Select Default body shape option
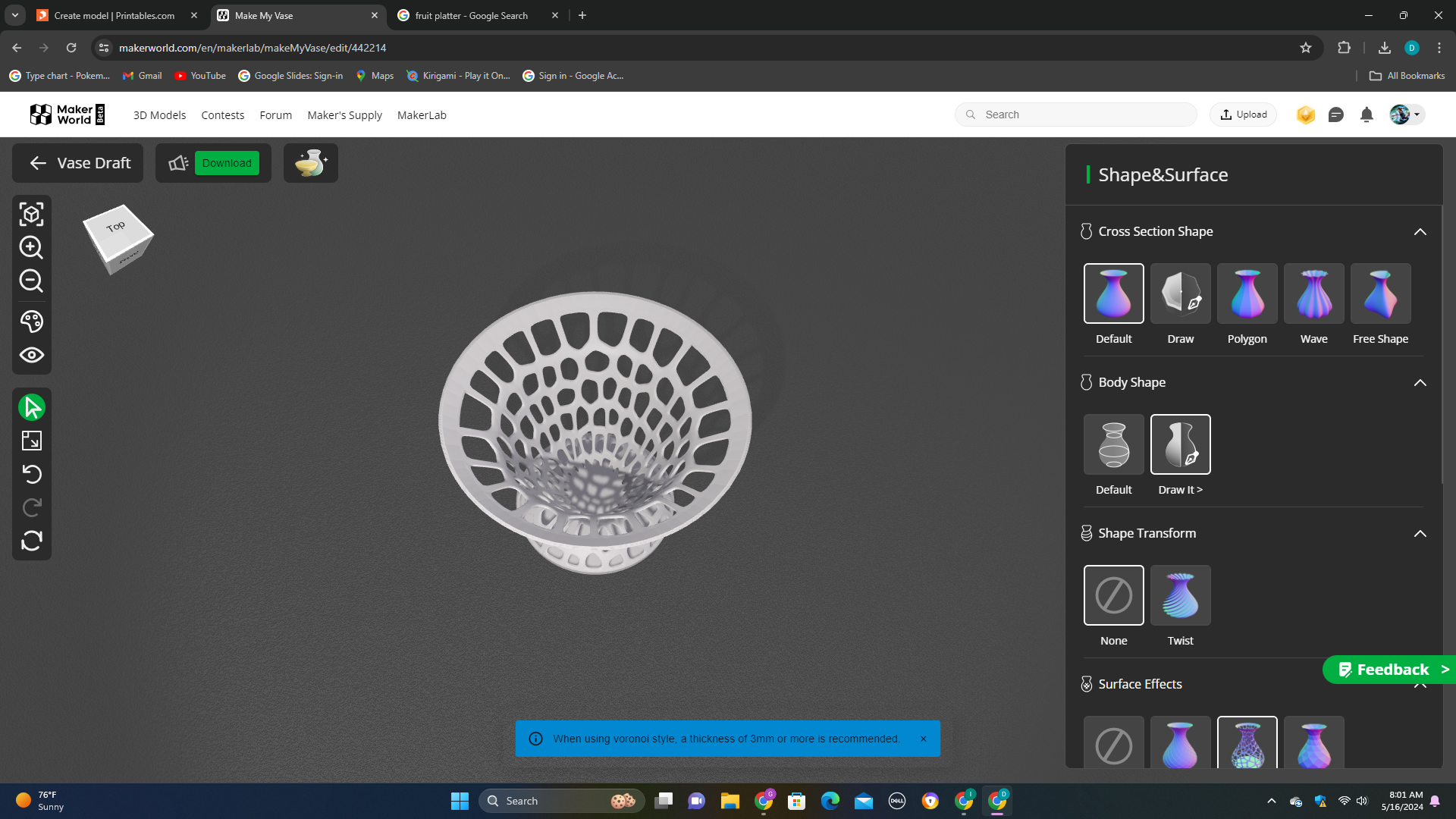Viewport: 1456px width, 819px height. pyautogui.click(x=1113, y=444)
